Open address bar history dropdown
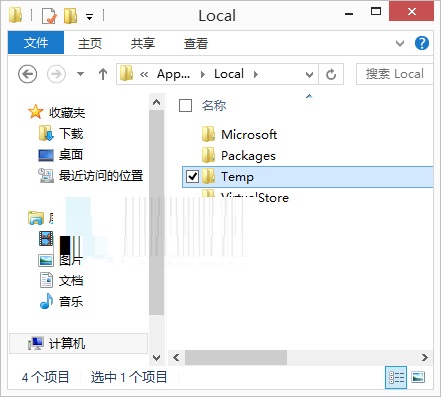This screenshot has height=397, width=441. click(x=309, y=74)
